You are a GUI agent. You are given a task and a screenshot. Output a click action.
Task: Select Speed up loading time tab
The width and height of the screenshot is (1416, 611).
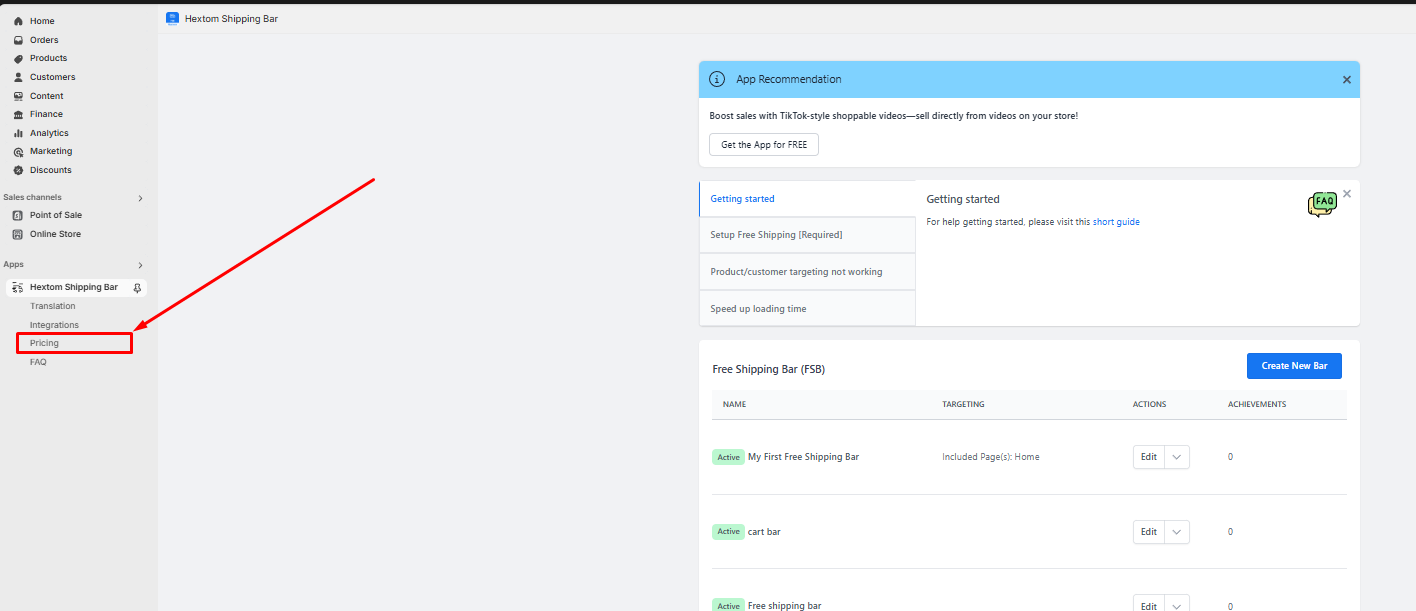click(x=807, y=309)
